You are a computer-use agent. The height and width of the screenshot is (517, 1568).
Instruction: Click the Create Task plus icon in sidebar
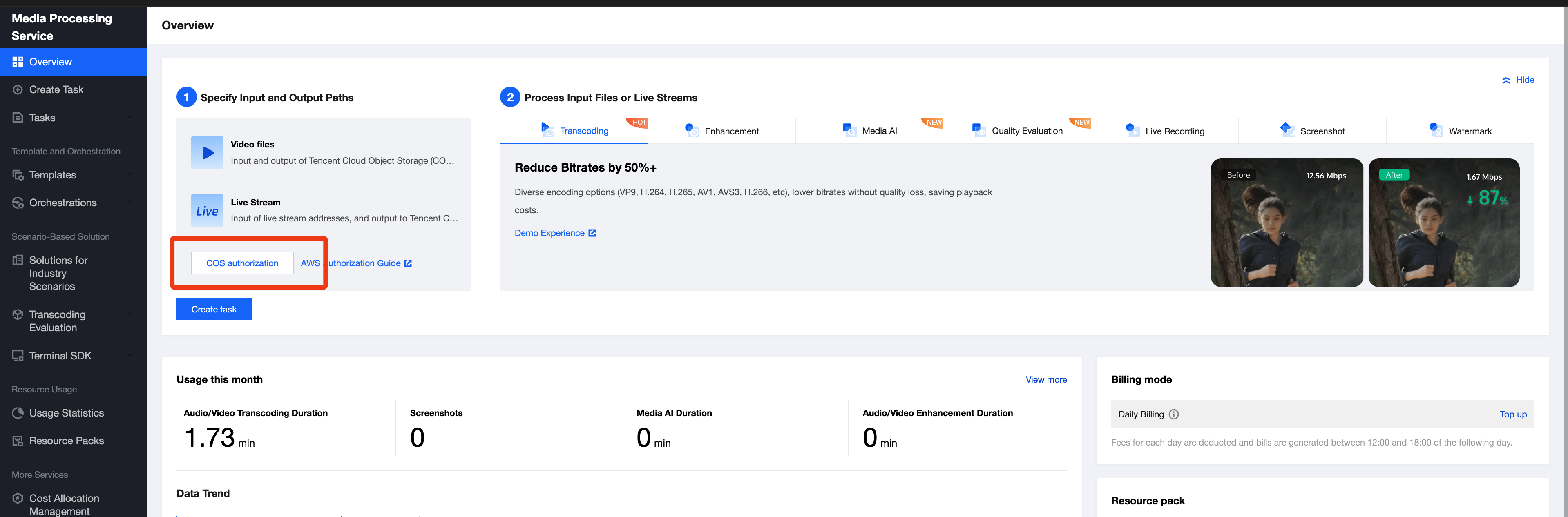click(x=18, y=90)
